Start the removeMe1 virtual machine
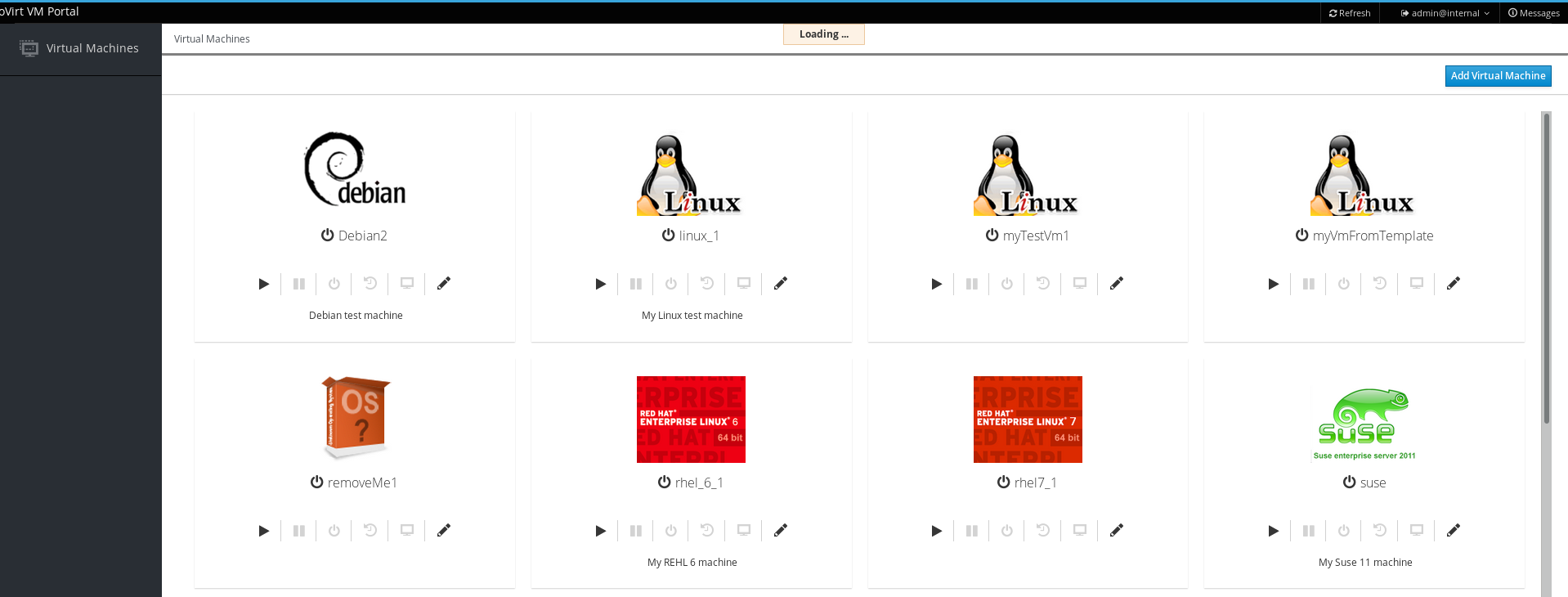This screenshot has width=1568, height=597. pos(263,531)
